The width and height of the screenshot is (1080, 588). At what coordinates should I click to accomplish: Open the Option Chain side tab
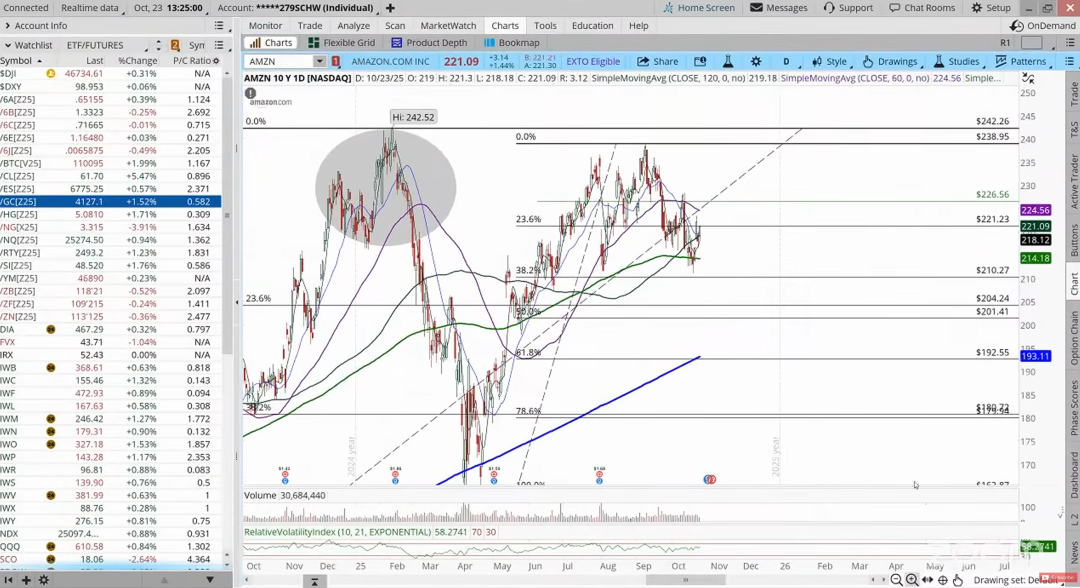pyautogui.click(x=1073, y=337)
